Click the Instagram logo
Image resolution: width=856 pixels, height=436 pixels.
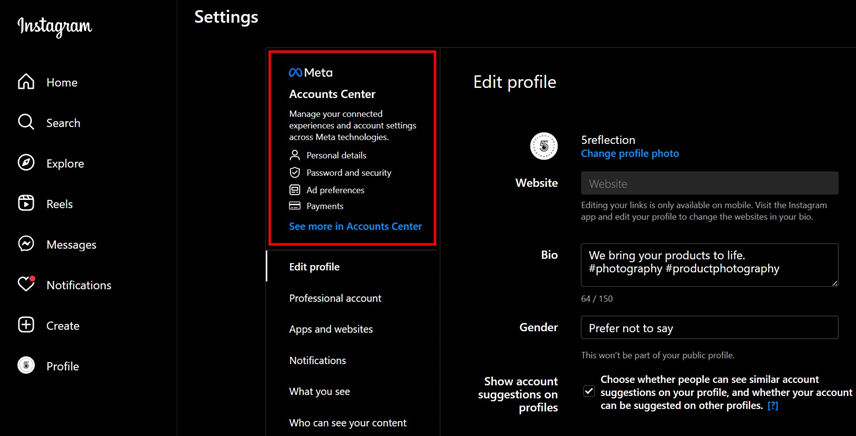[55, 27]
